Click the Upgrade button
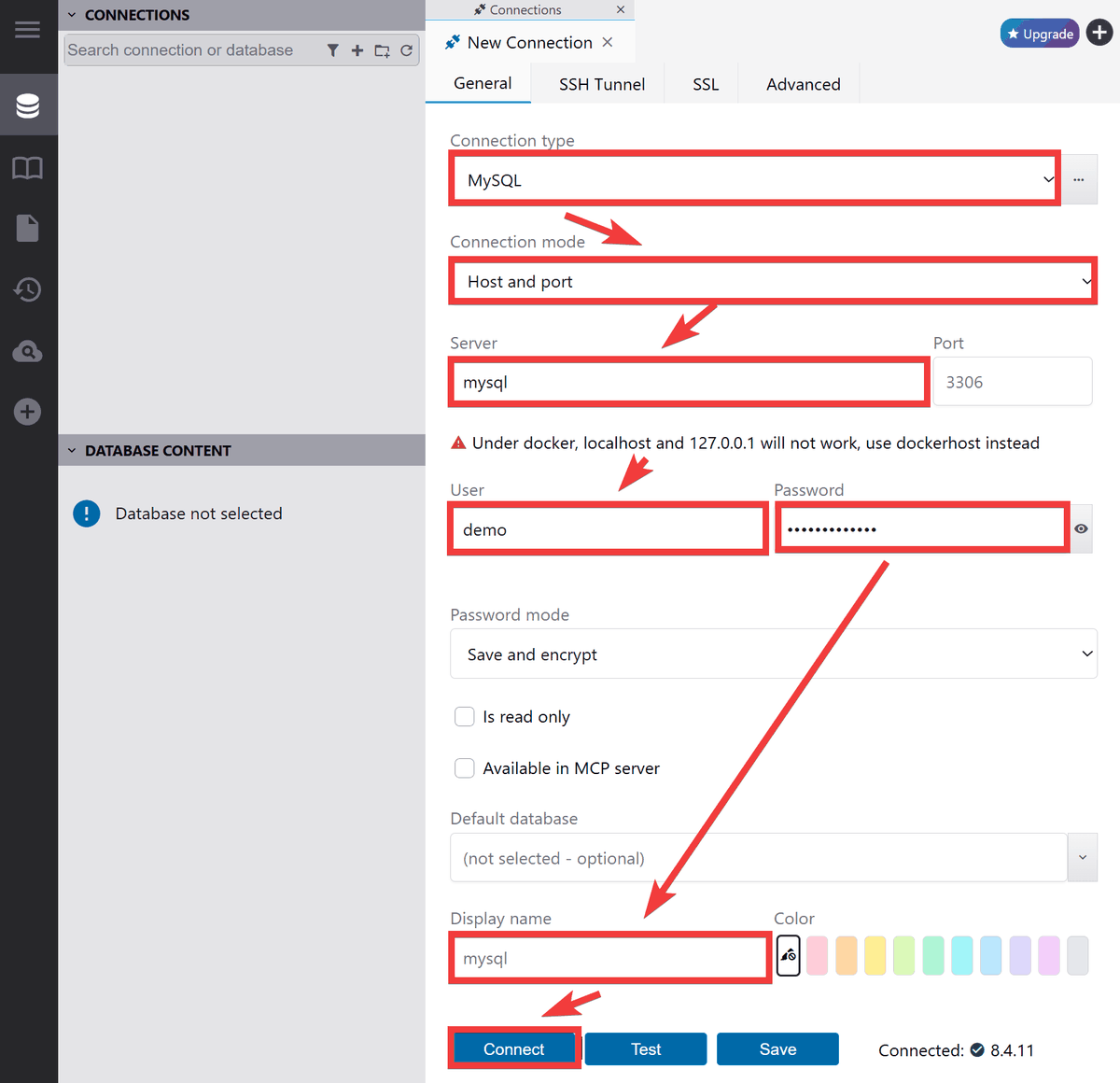 click(1040, 34)
